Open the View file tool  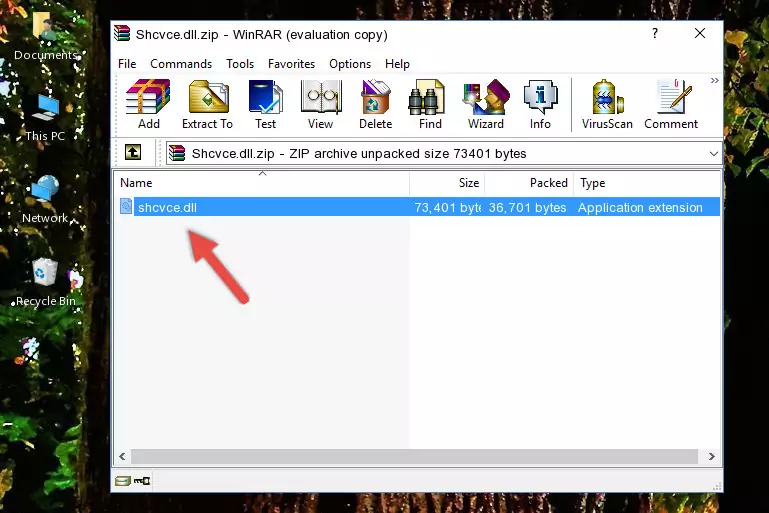(x=321, y=104)
